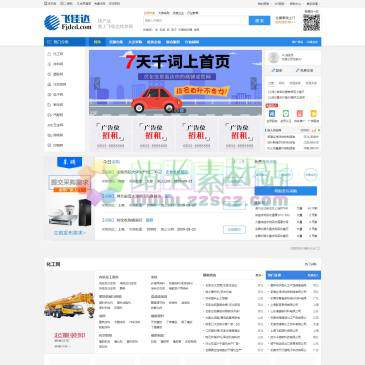Viewport: 365px width, 365px height.
Task: Select the orange highlighted search-type tab above the search box
Action: coord(149,13)
